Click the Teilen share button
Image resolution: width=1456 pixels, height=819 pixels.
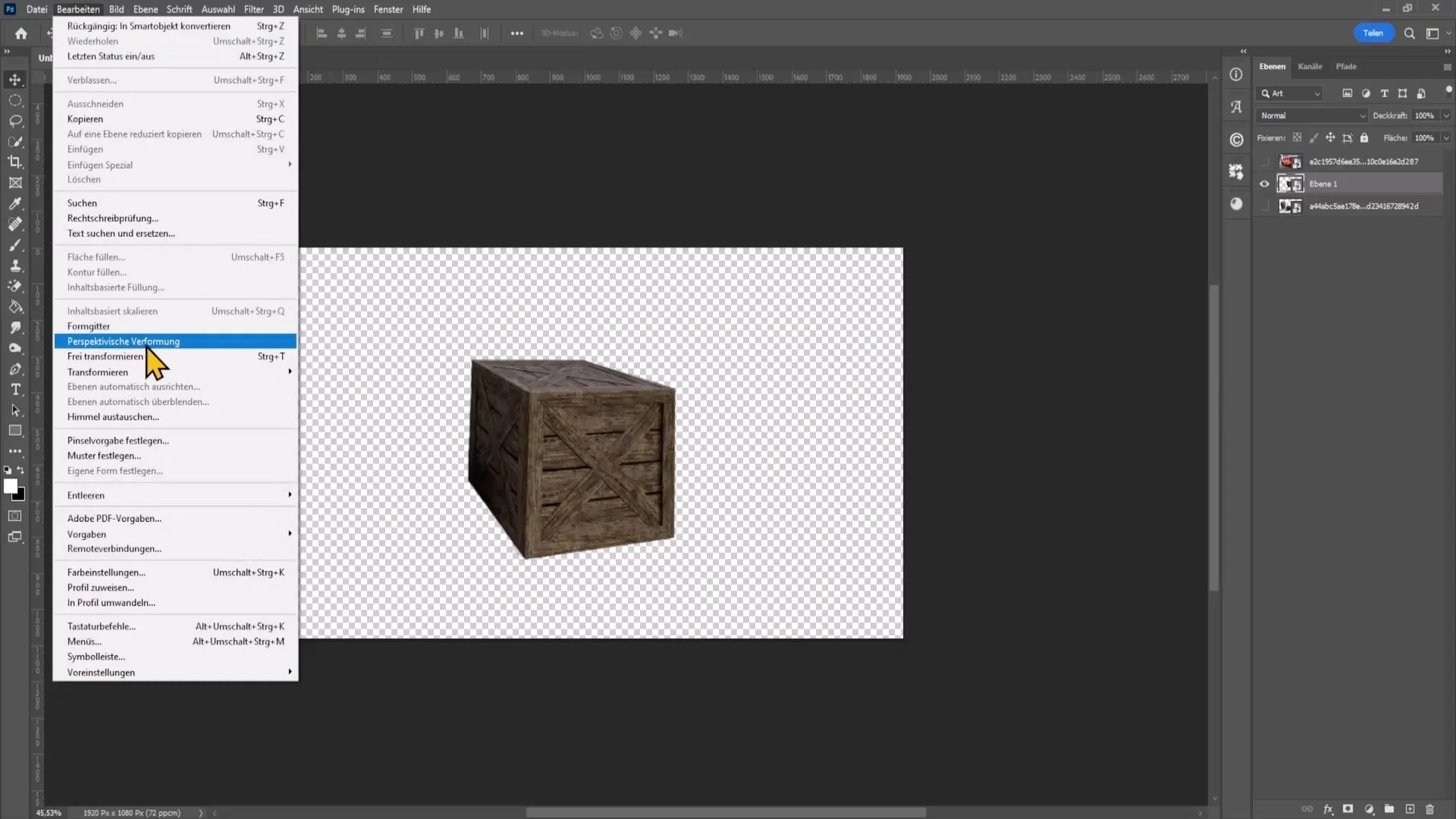pos(1373,33)
